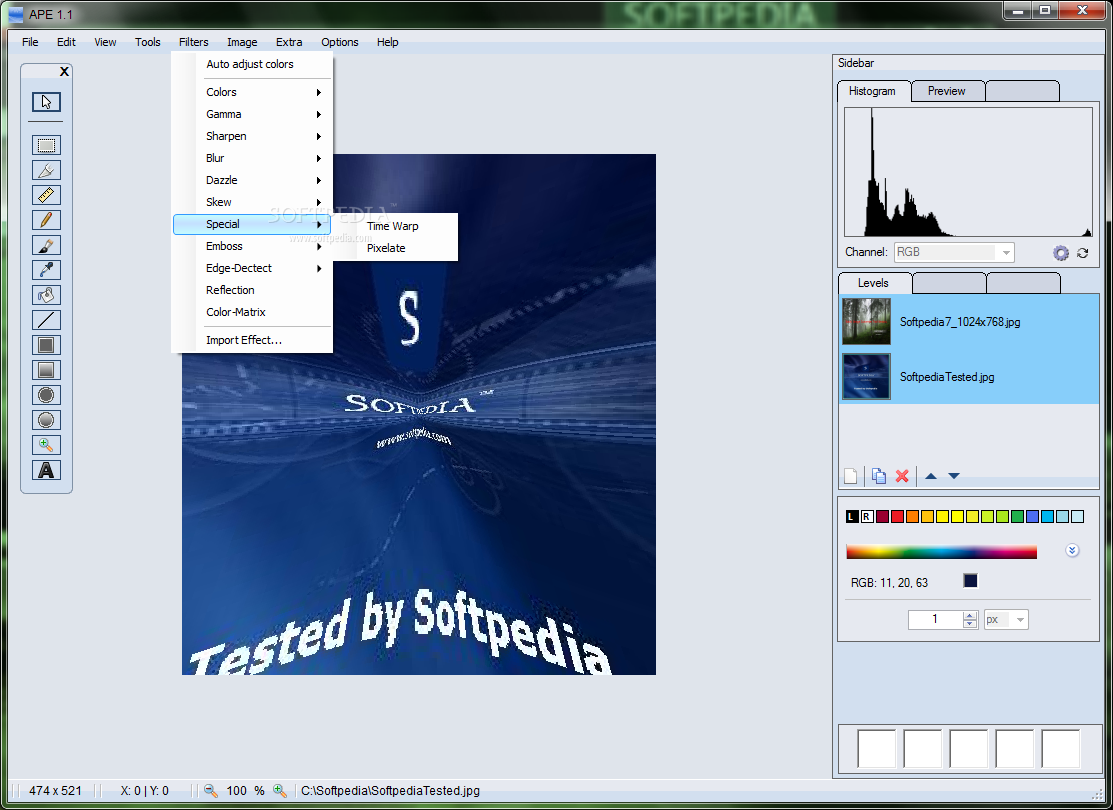Zoom in using status bar plus magnifier
This screenshot has width=1113, height=810.
click(x=280, y=790)
